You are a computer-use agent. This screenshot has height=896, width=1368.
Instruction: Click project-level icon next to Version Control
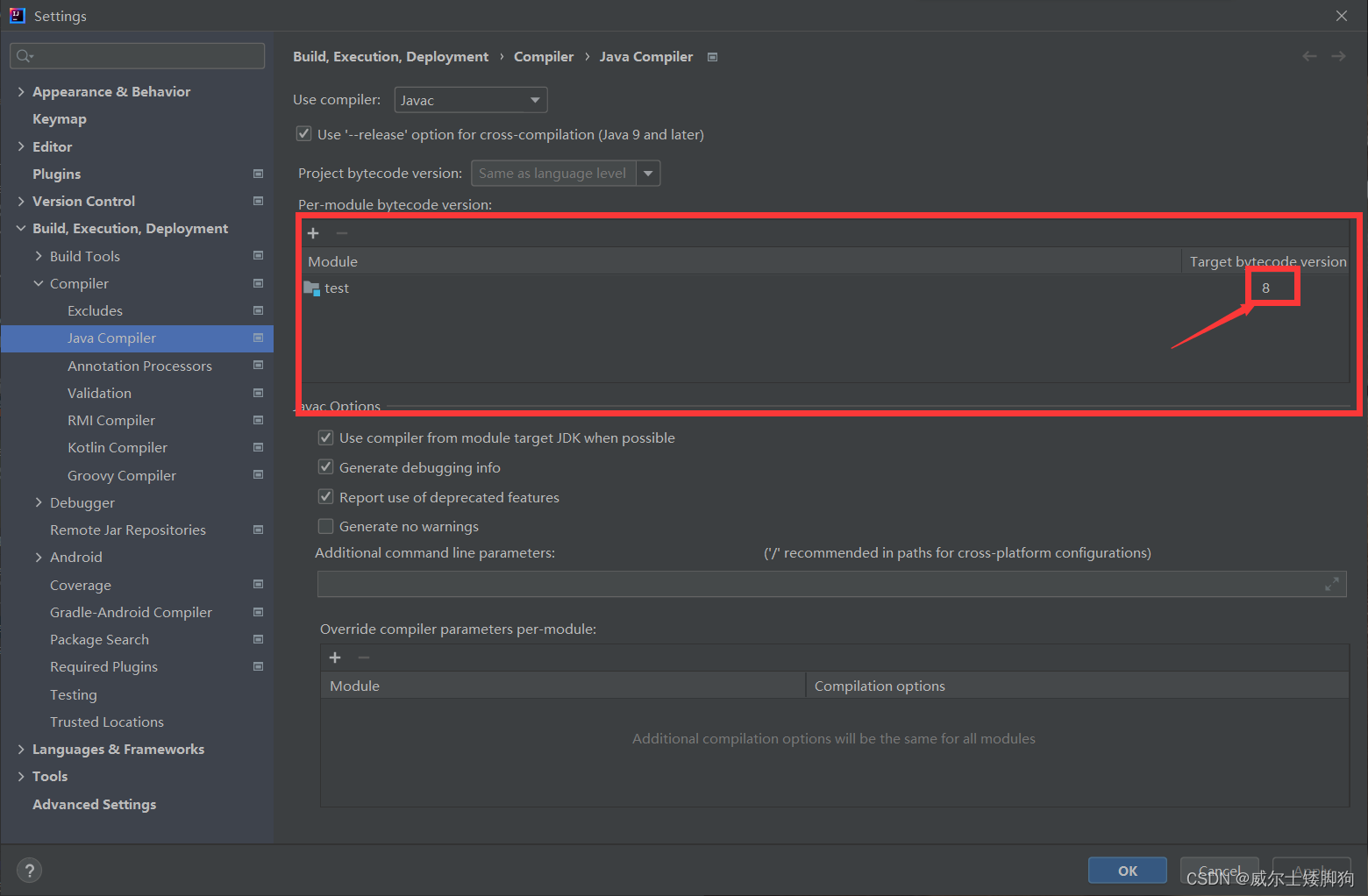click(258, 201)
